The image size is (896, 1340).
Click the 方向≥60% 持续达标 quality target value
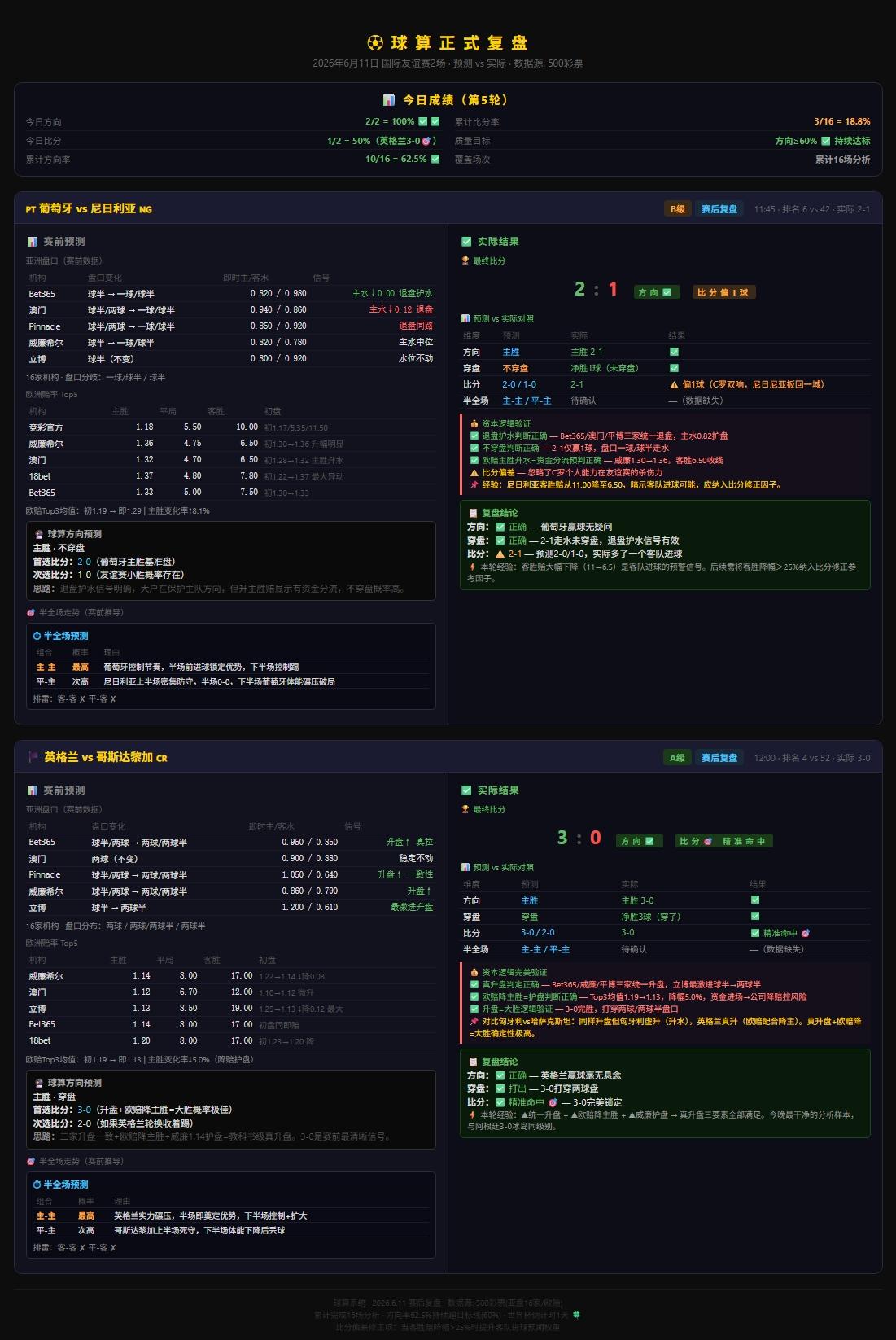coord(822,141)
